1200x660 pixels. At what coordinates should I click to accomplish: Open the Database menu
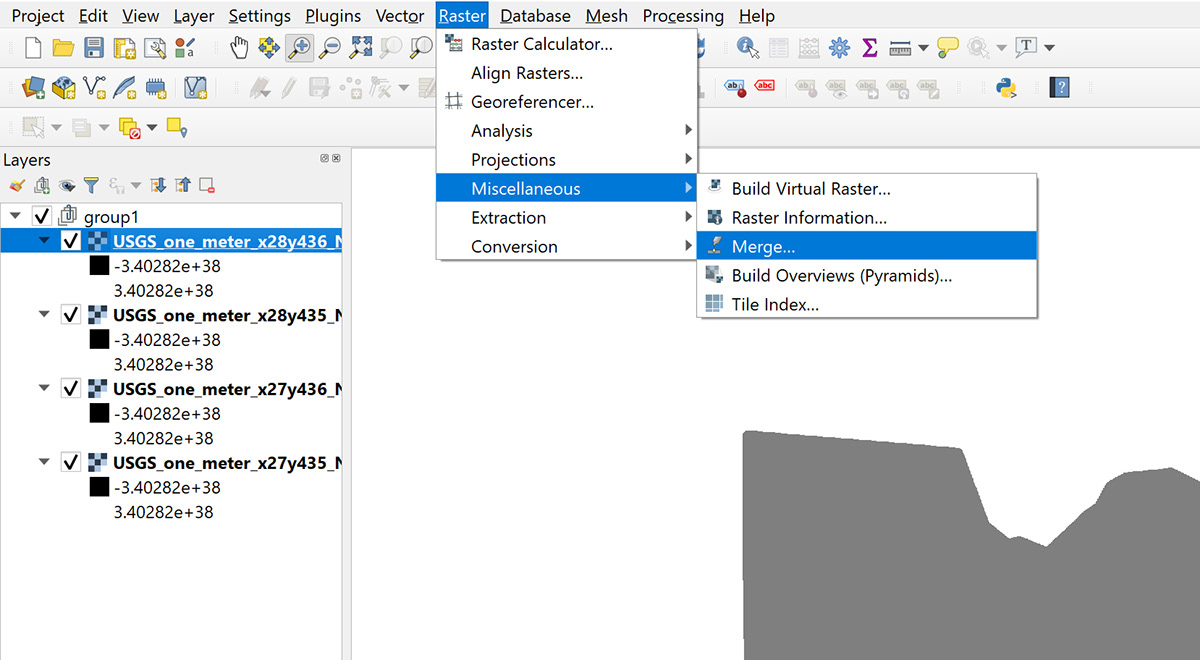[535, 15]
